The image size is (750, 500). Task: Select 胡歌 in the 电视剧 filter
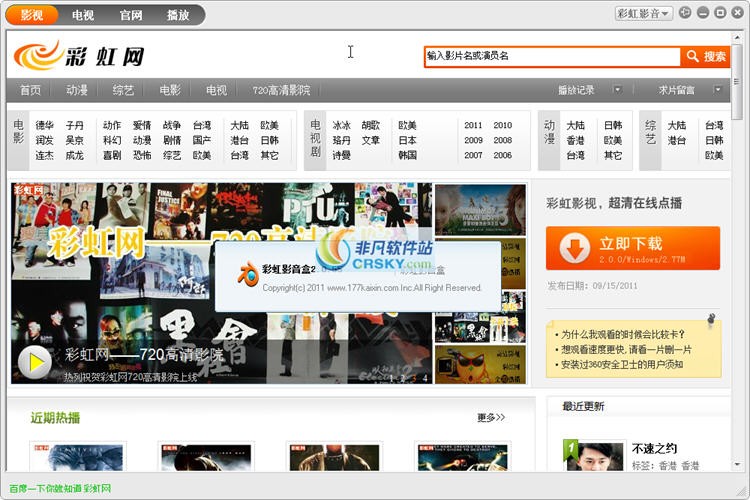(371, 125)
